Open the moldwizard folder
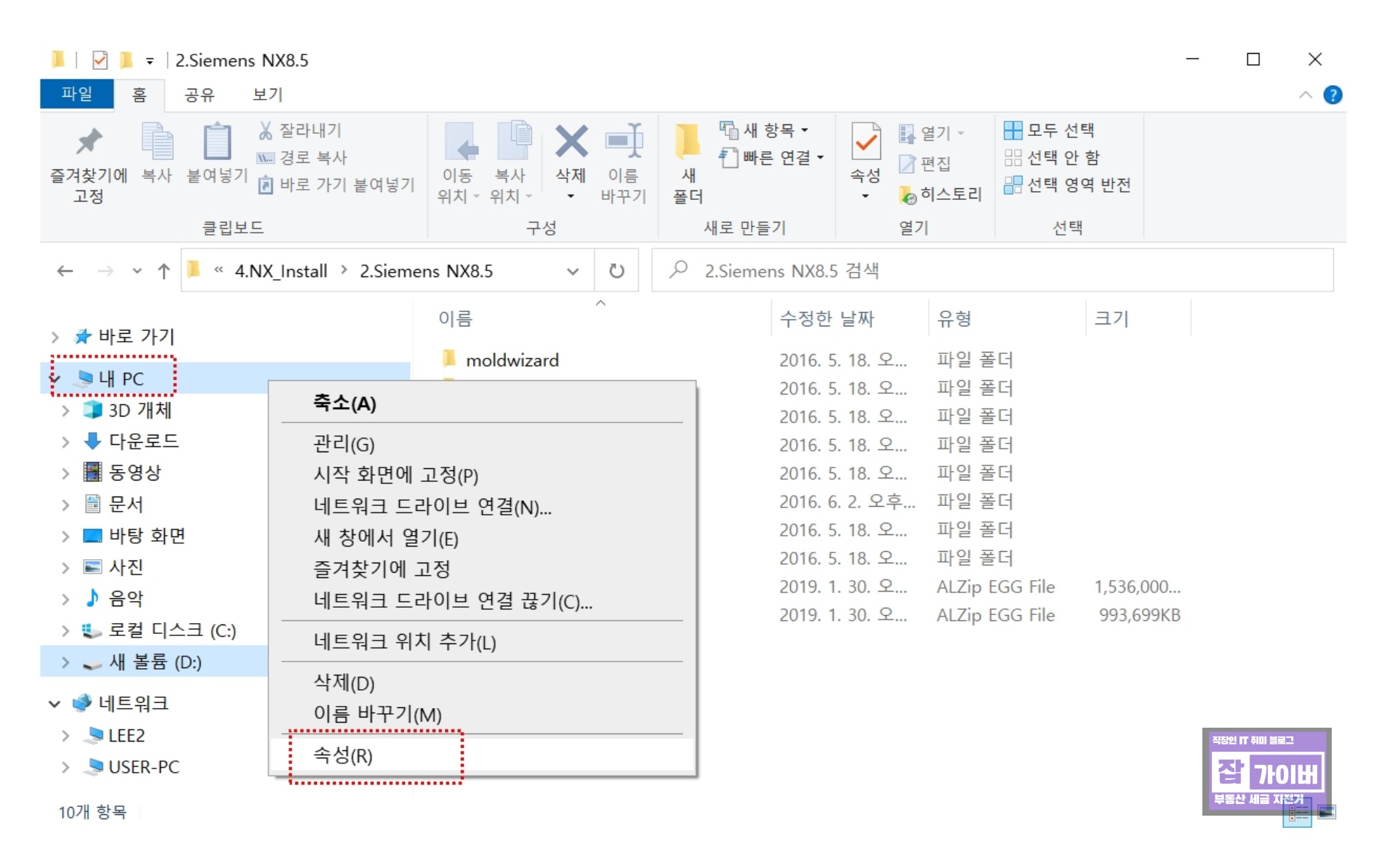The width and height of the screenshot is (1387, 868). coord(512,361)
